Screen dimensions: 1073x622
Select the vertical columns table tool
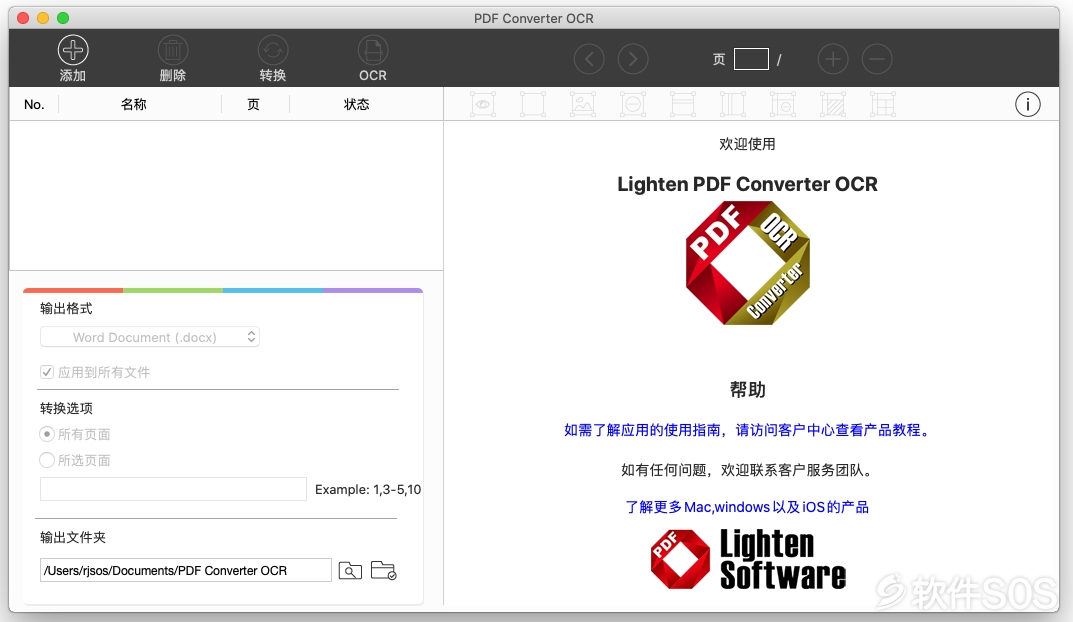pyautogui.click(x=733, y=105)
